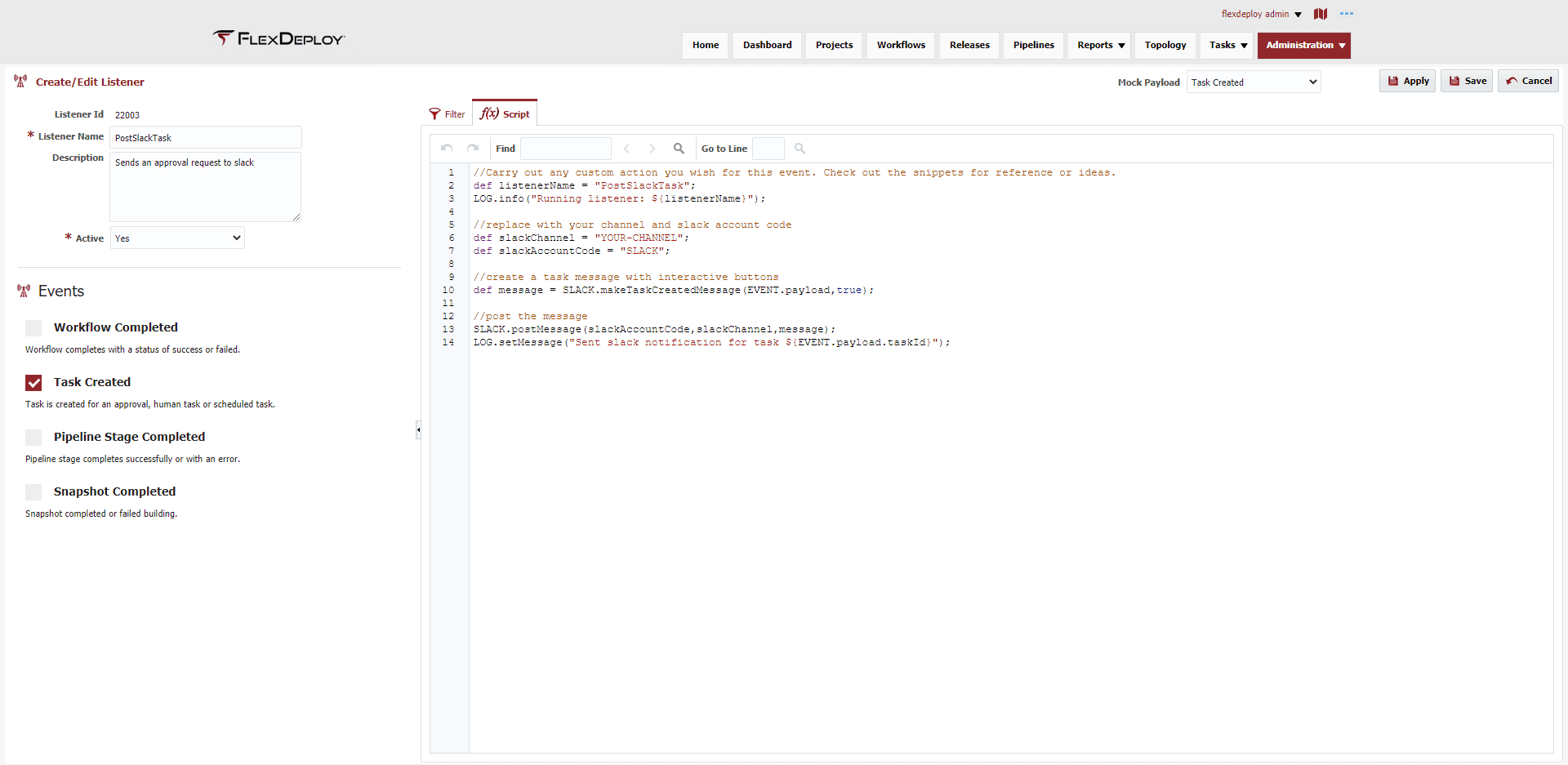Screen dimensions: 1568x765
Task: Click script line 13 SLACK.postMessage call
Action: tap(654, 329)
